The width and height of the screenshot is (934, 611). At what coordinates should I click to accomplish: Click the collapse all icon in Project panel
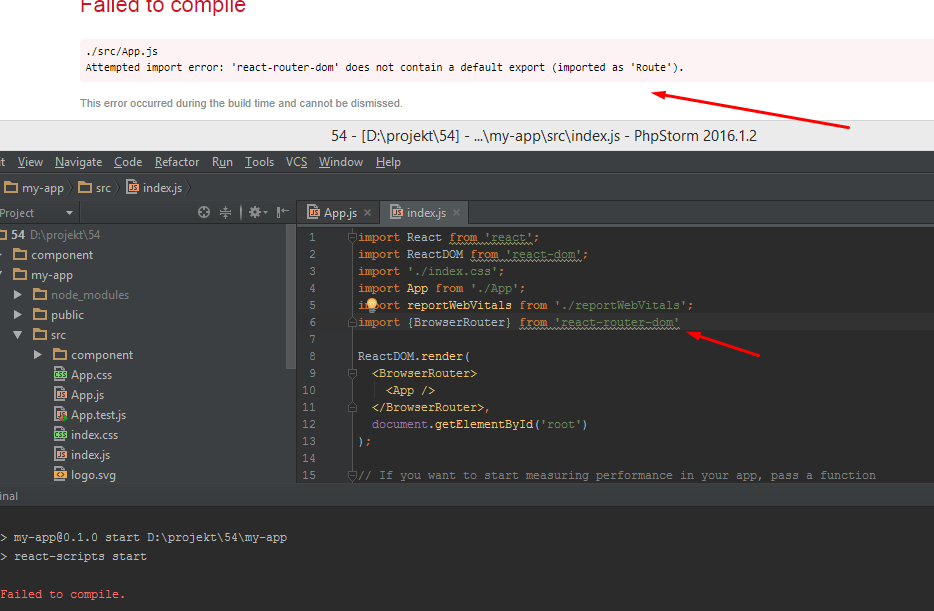(225, 212)
